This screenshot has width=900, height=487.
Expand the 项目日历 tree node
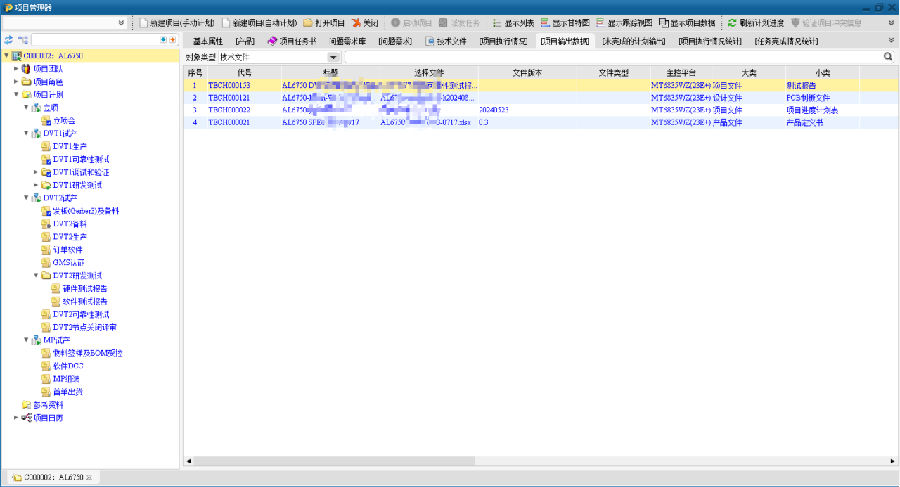click(x=16, y=418)
